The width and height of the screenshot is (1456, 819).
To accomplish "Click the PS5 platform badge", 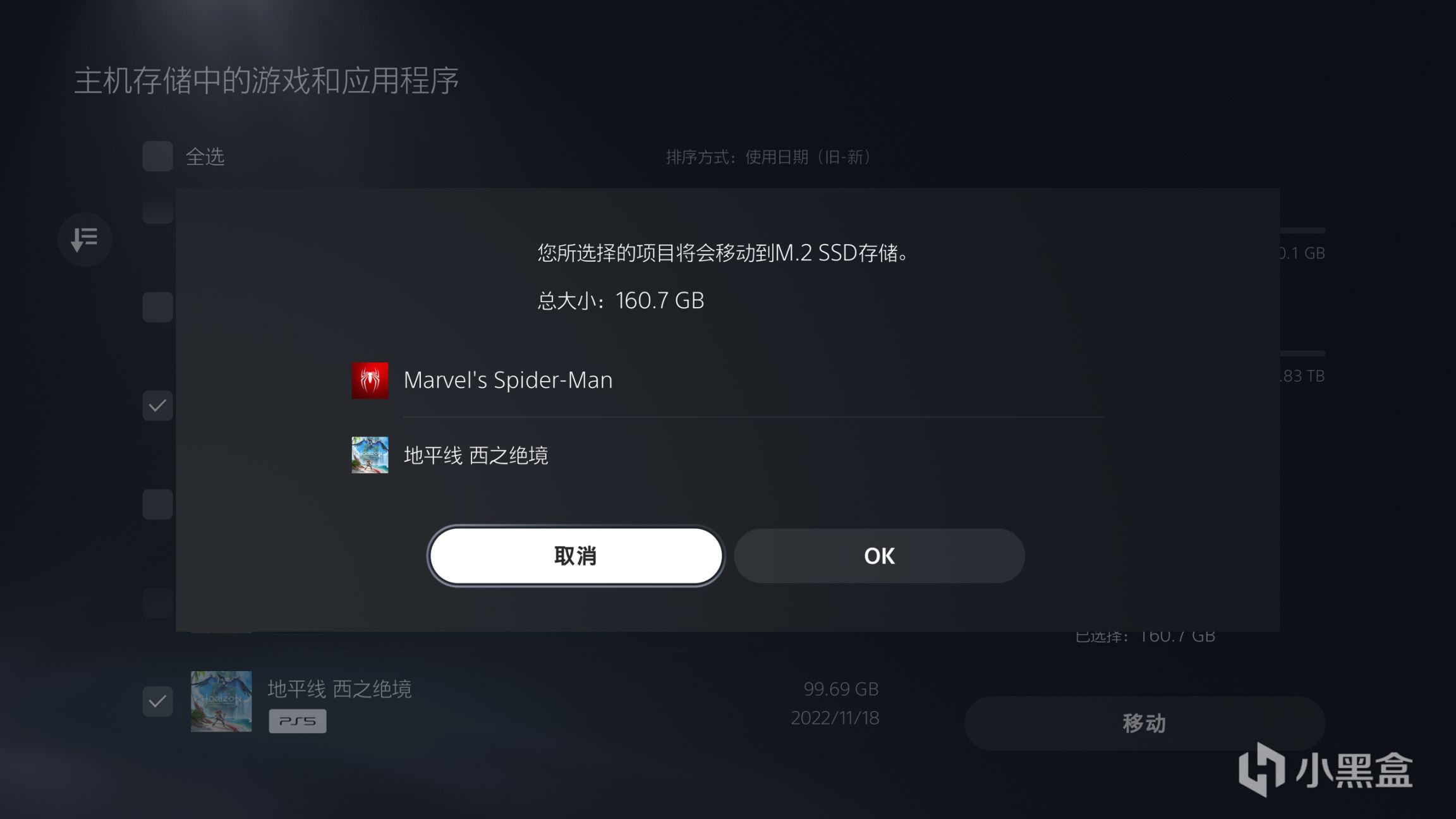I will point(298,721).
